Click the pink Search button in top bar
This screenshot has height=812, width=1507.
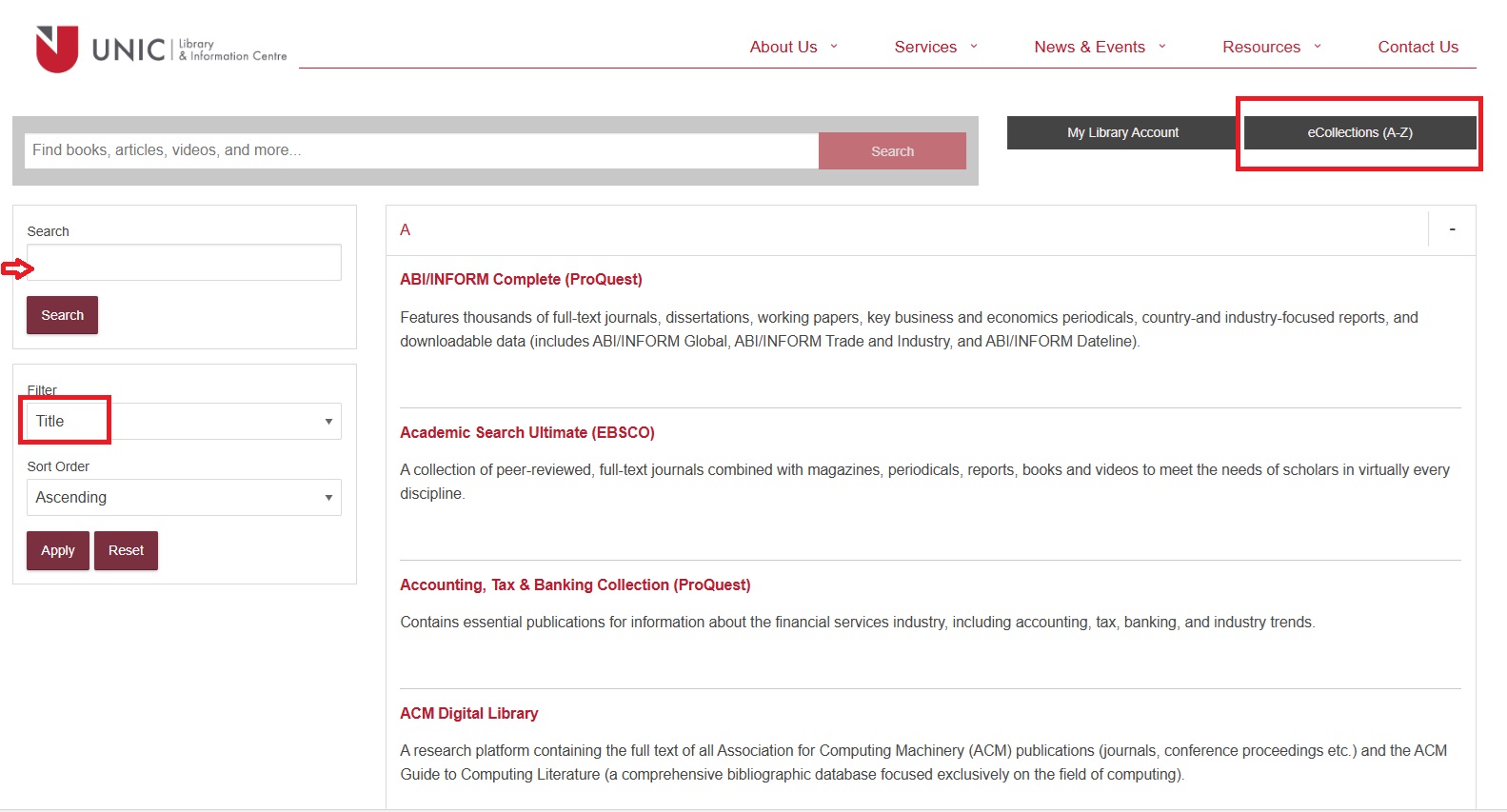[x=892, y=150]
